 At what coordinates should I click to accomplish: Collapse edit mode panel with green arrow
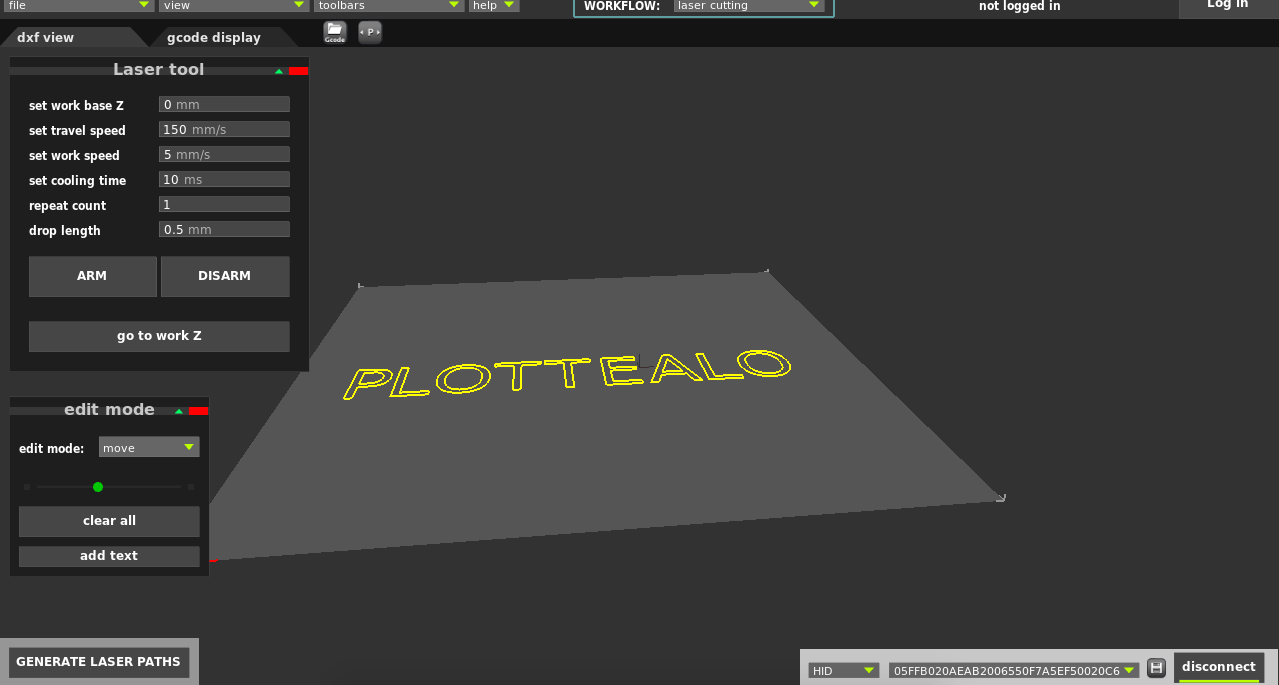[x=179, y=411]
